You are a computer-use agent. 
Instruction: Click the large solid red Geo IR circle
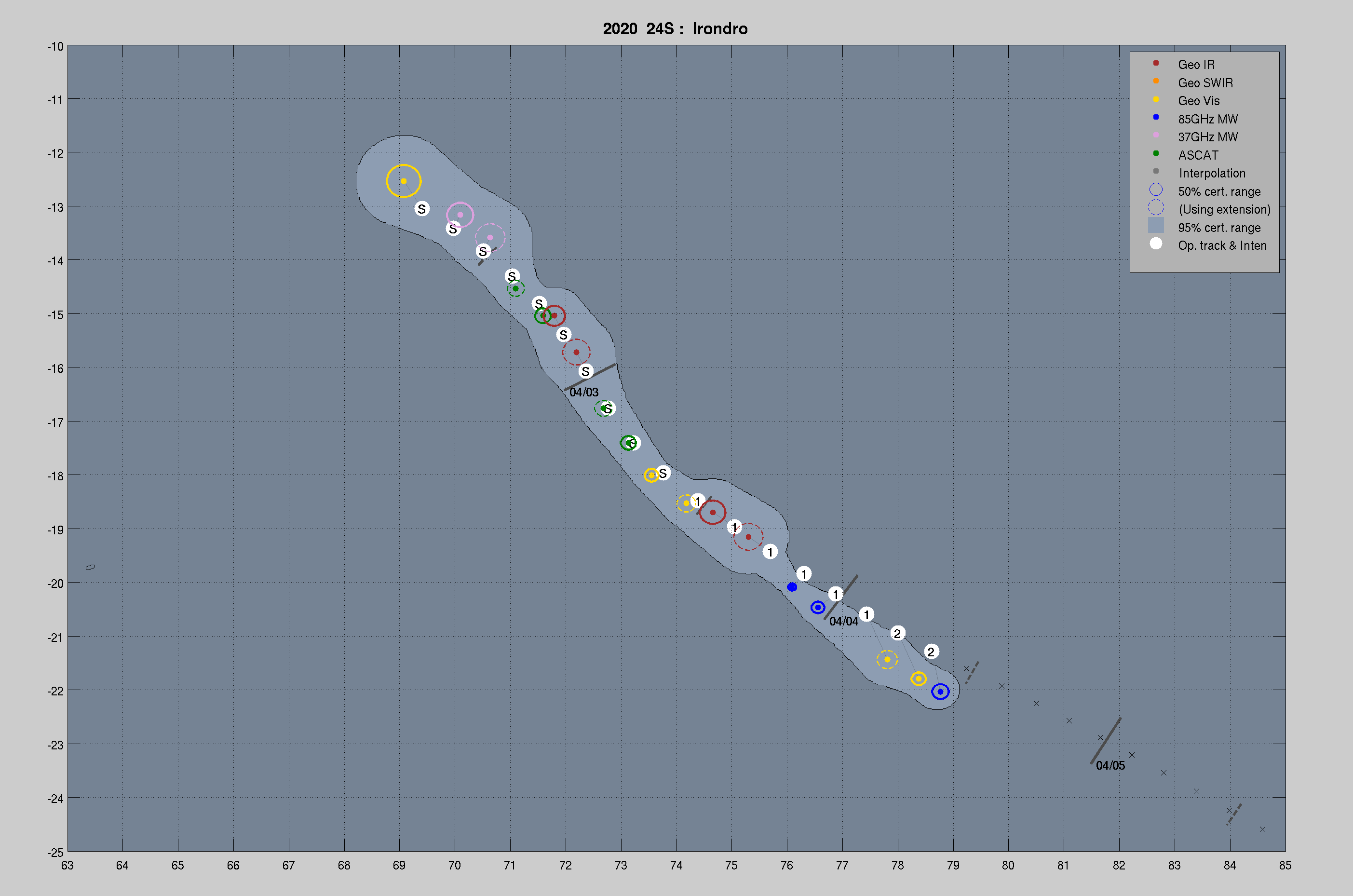tap(713, 512)
